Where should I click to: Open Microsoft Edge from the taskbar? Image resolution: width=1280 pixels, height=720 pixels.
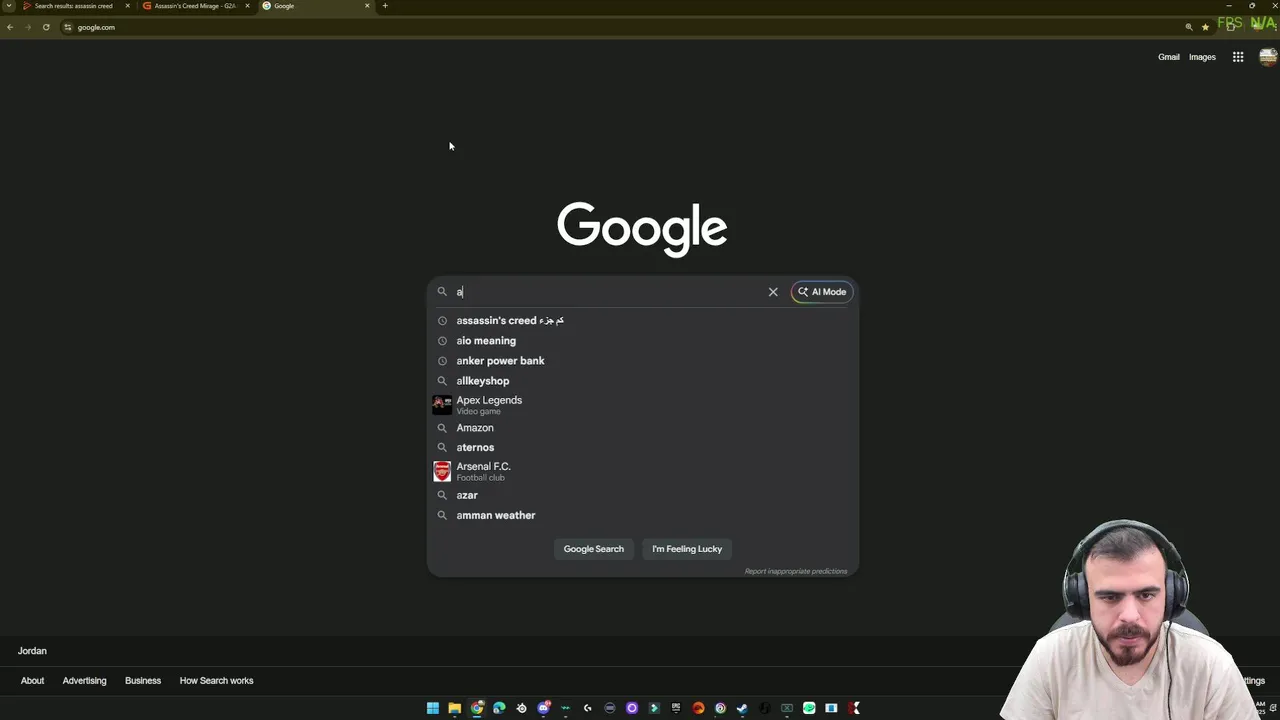499,708
